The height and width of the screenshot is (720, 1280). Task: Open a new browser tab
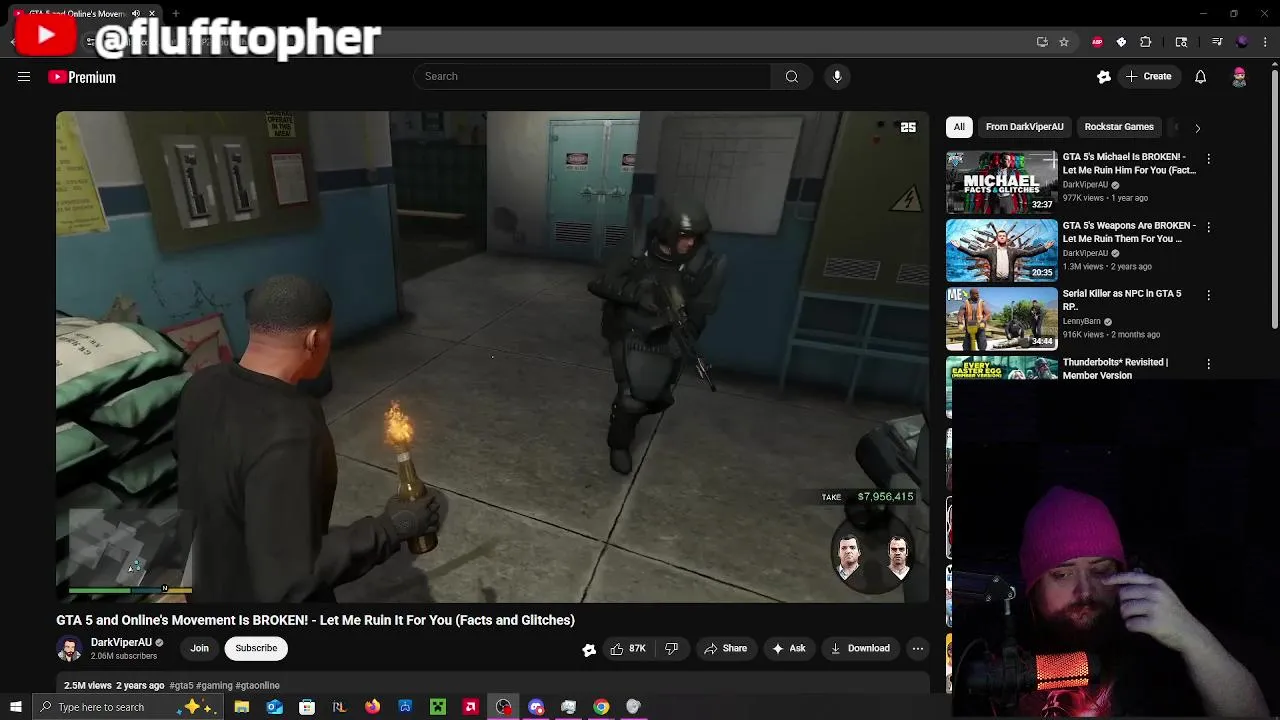click(175, 13)
